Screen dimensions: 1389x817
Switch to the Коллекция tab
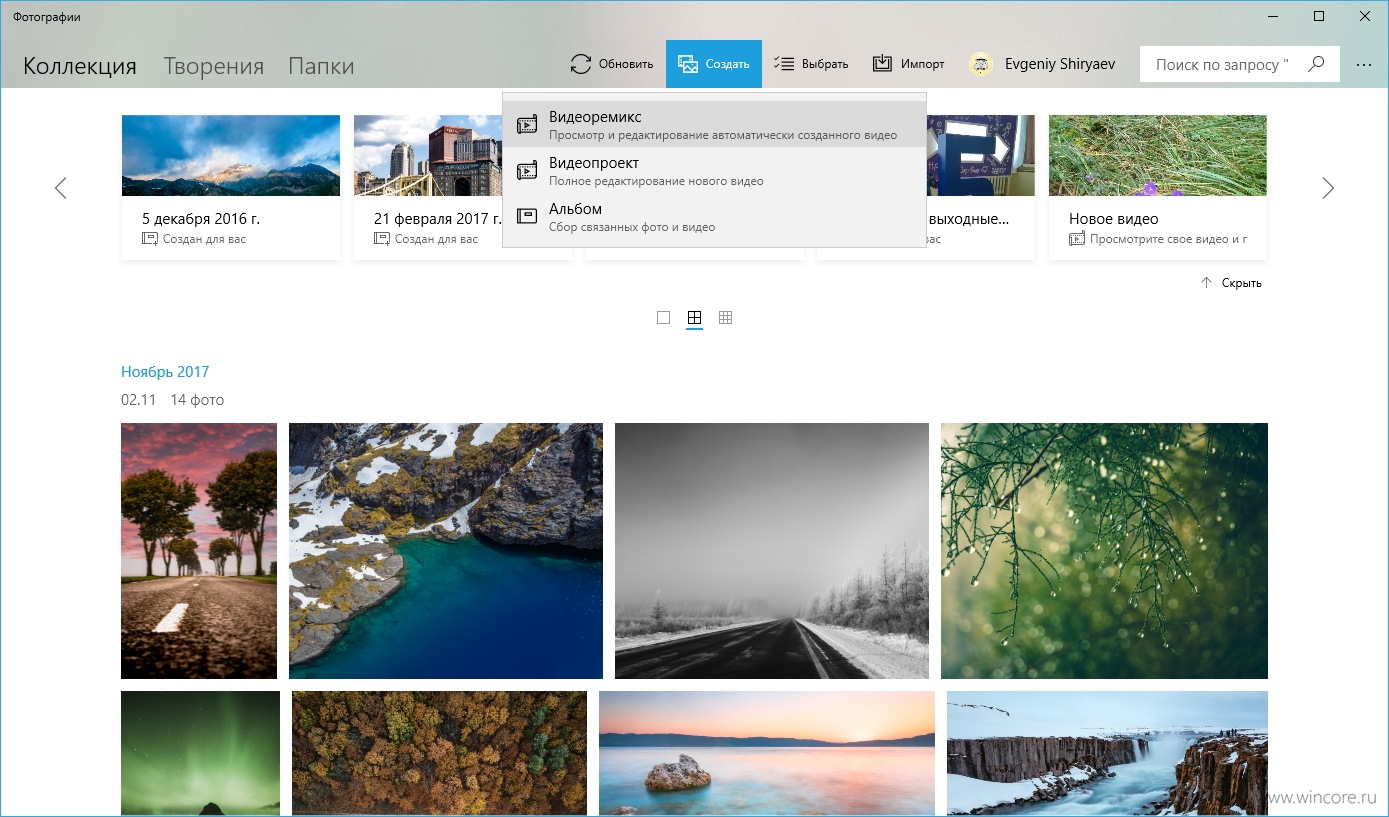coord(80,66)
